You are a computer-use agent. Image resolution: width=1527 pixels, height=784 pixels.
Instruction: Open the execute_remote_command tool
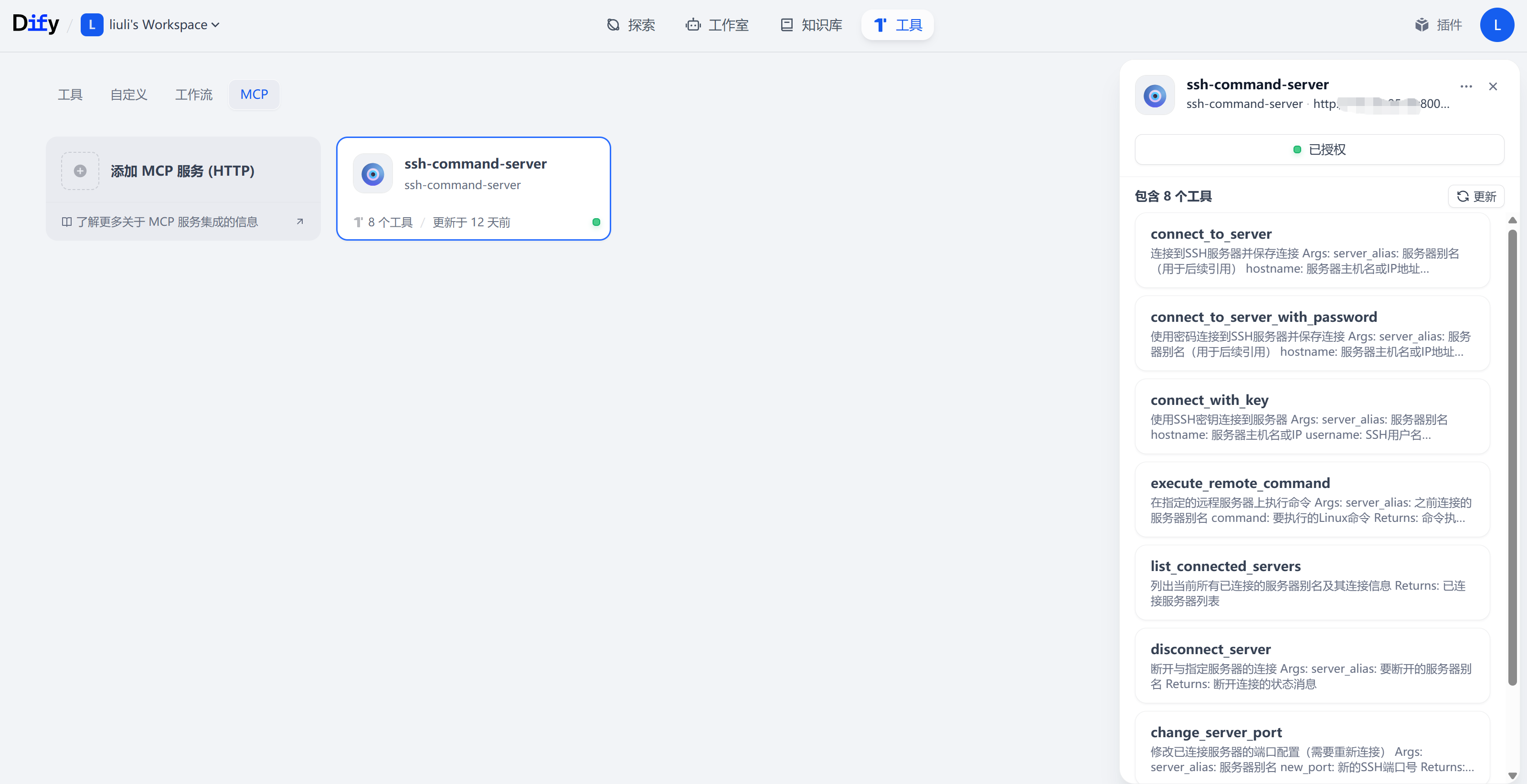click(1313, 499)
